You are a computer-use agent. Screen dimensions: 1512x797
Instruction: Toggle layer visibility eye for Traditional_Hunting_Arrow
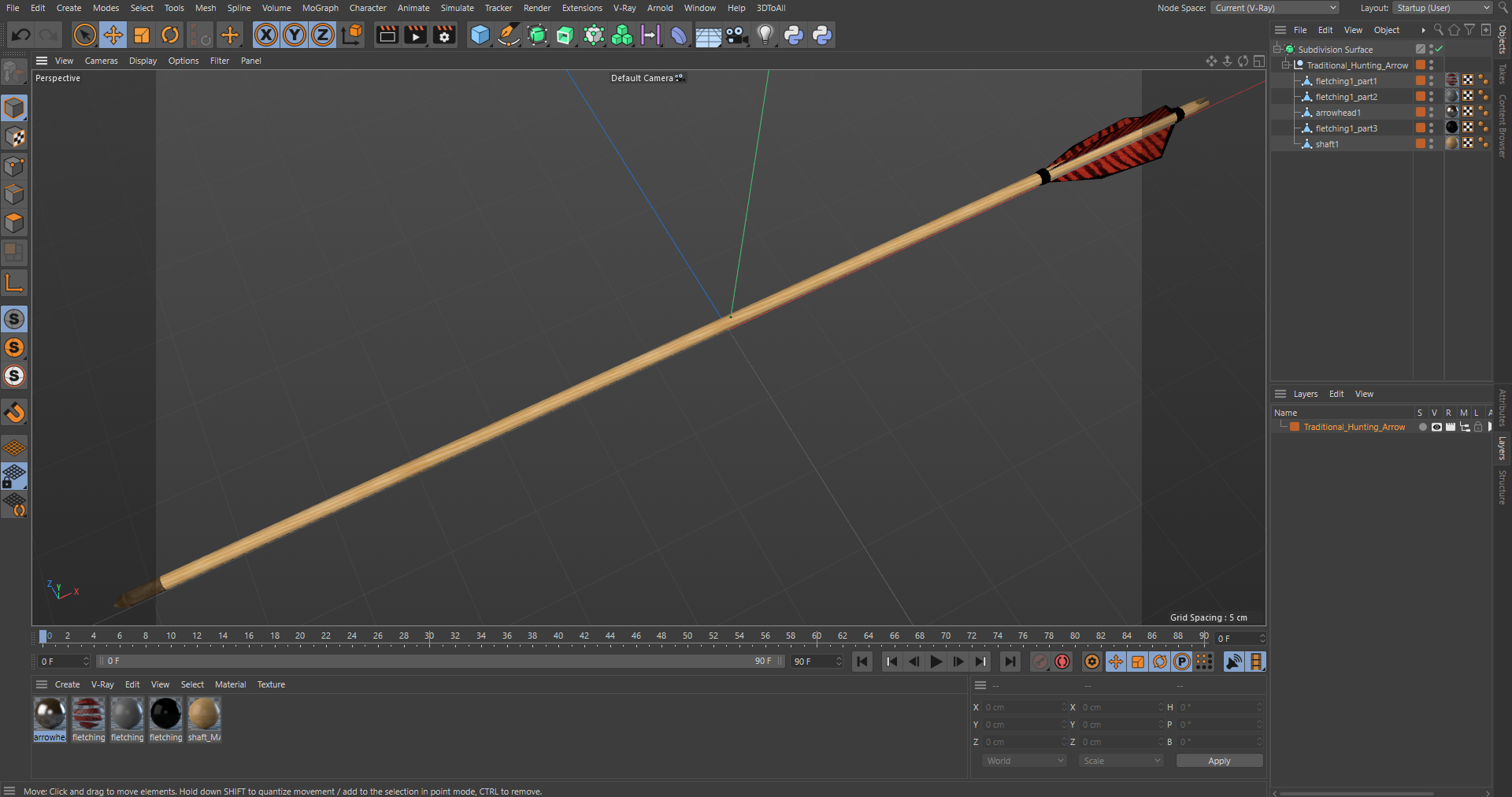[x=1436, y=427]
